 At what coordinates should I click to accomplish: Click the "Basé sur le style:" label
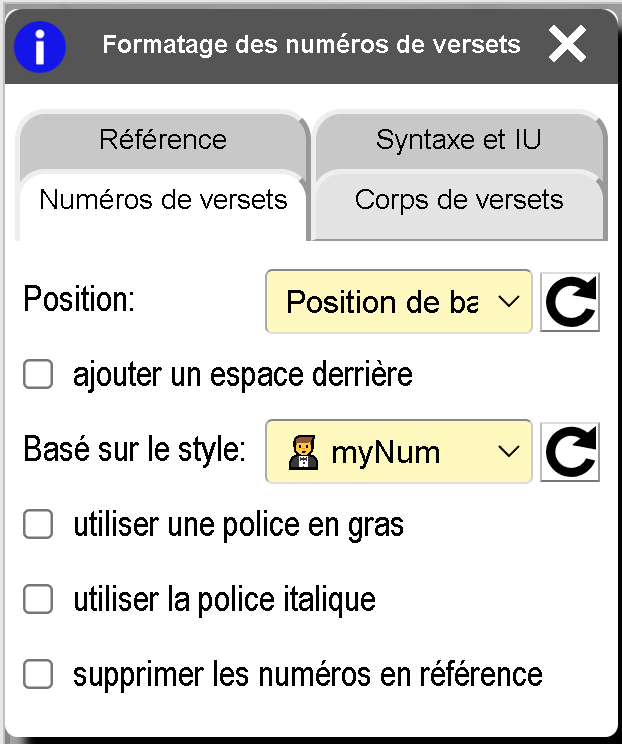(x=134, y=450)
